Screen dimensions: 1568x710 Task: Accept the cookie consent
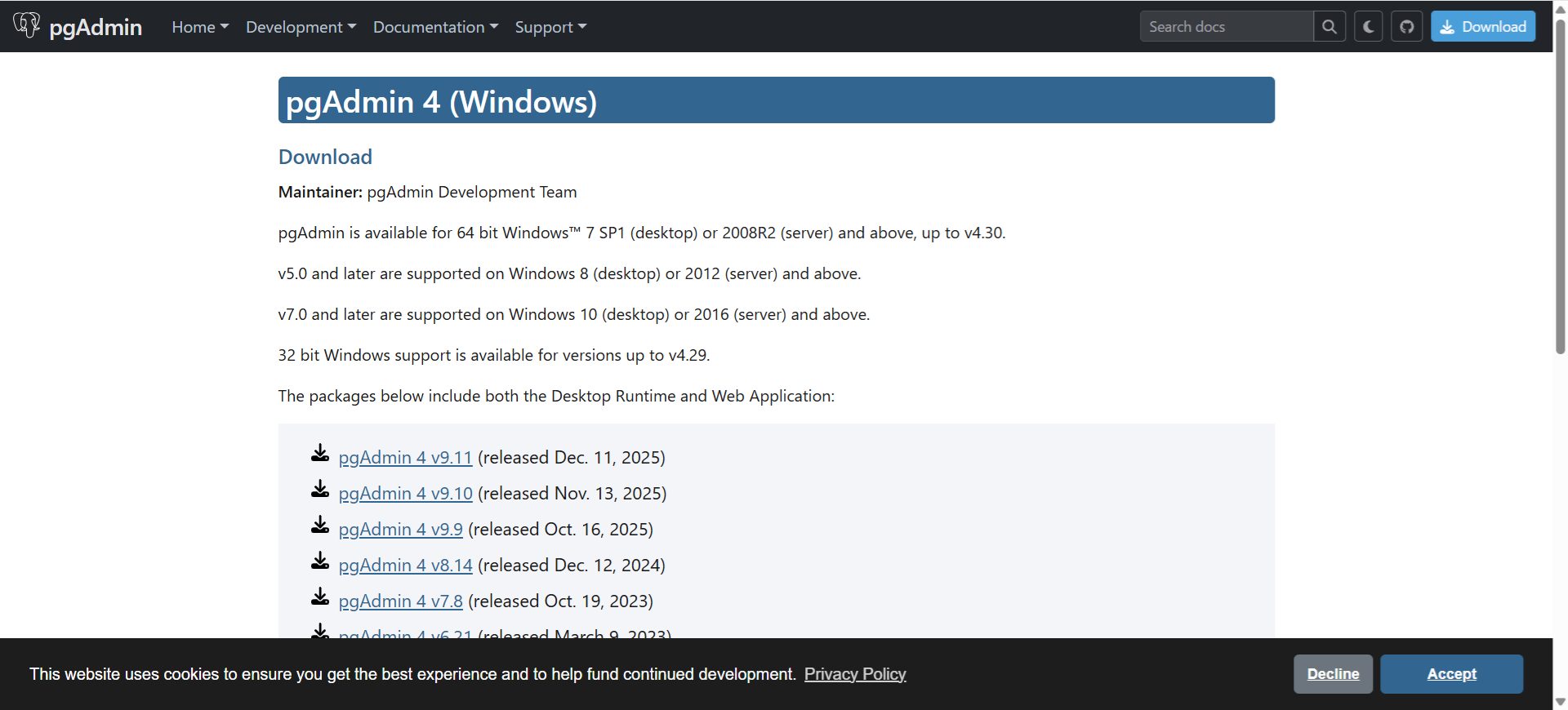tap(1451, 674)
